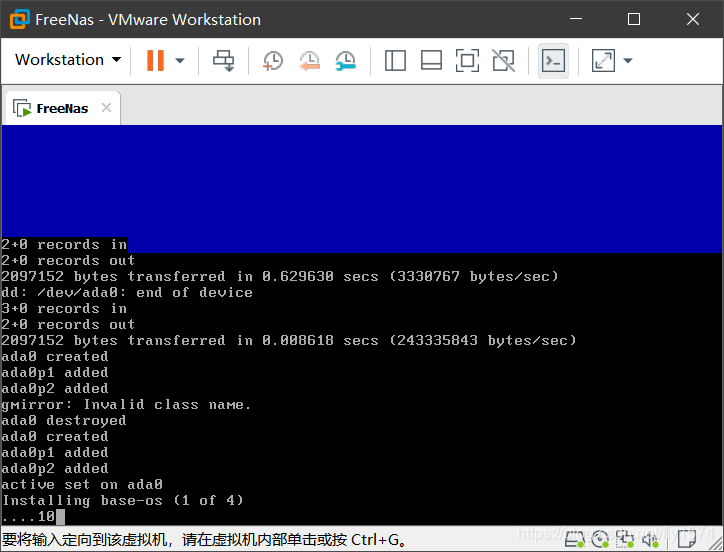The image size is (724, 552).
Task: Take a snapshot of the VM
Action: 272,61
